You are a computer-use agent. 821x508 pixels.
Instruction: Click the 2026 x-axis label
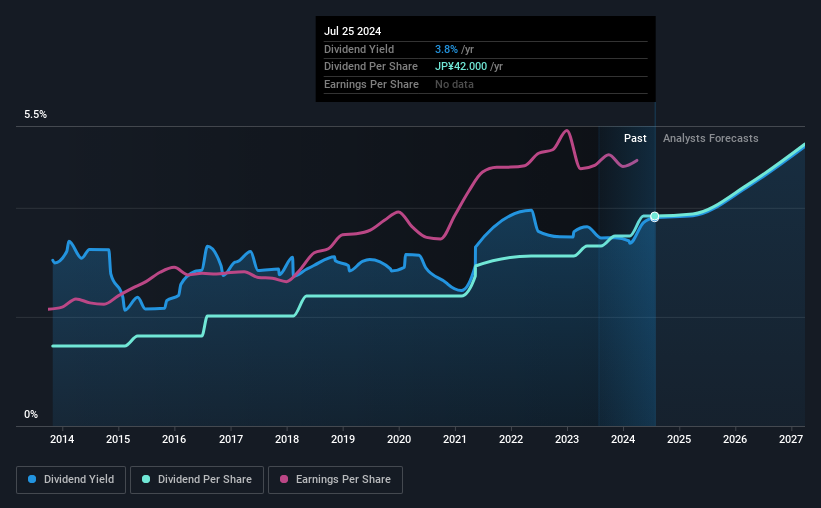click(735, 439)
